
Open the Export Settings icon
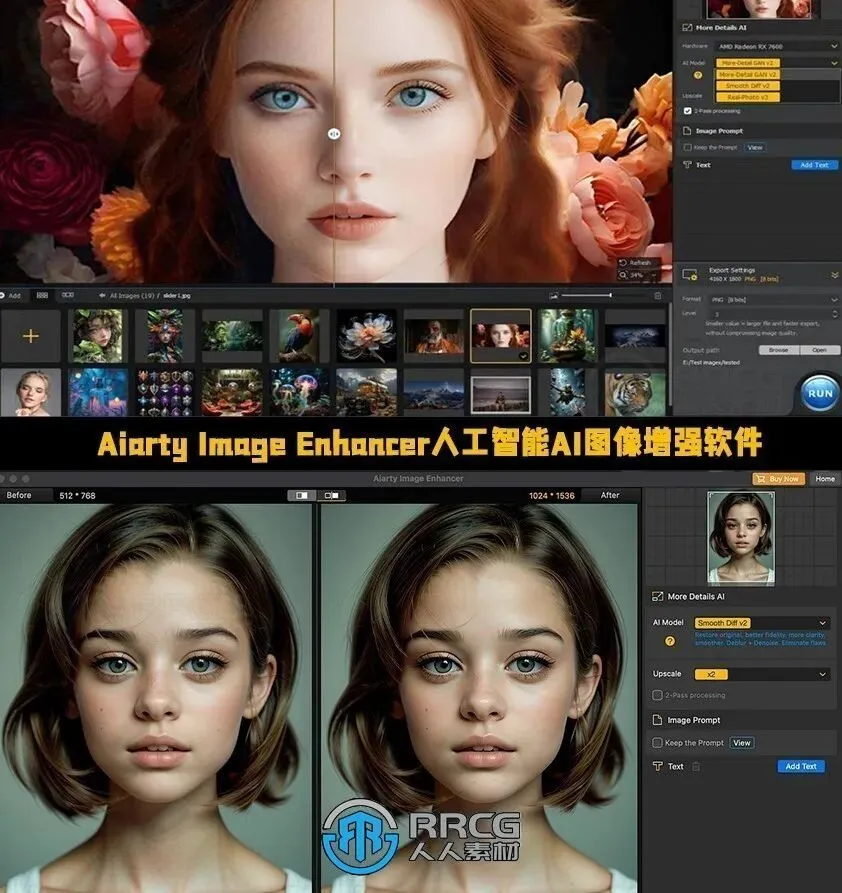point(689,275)
